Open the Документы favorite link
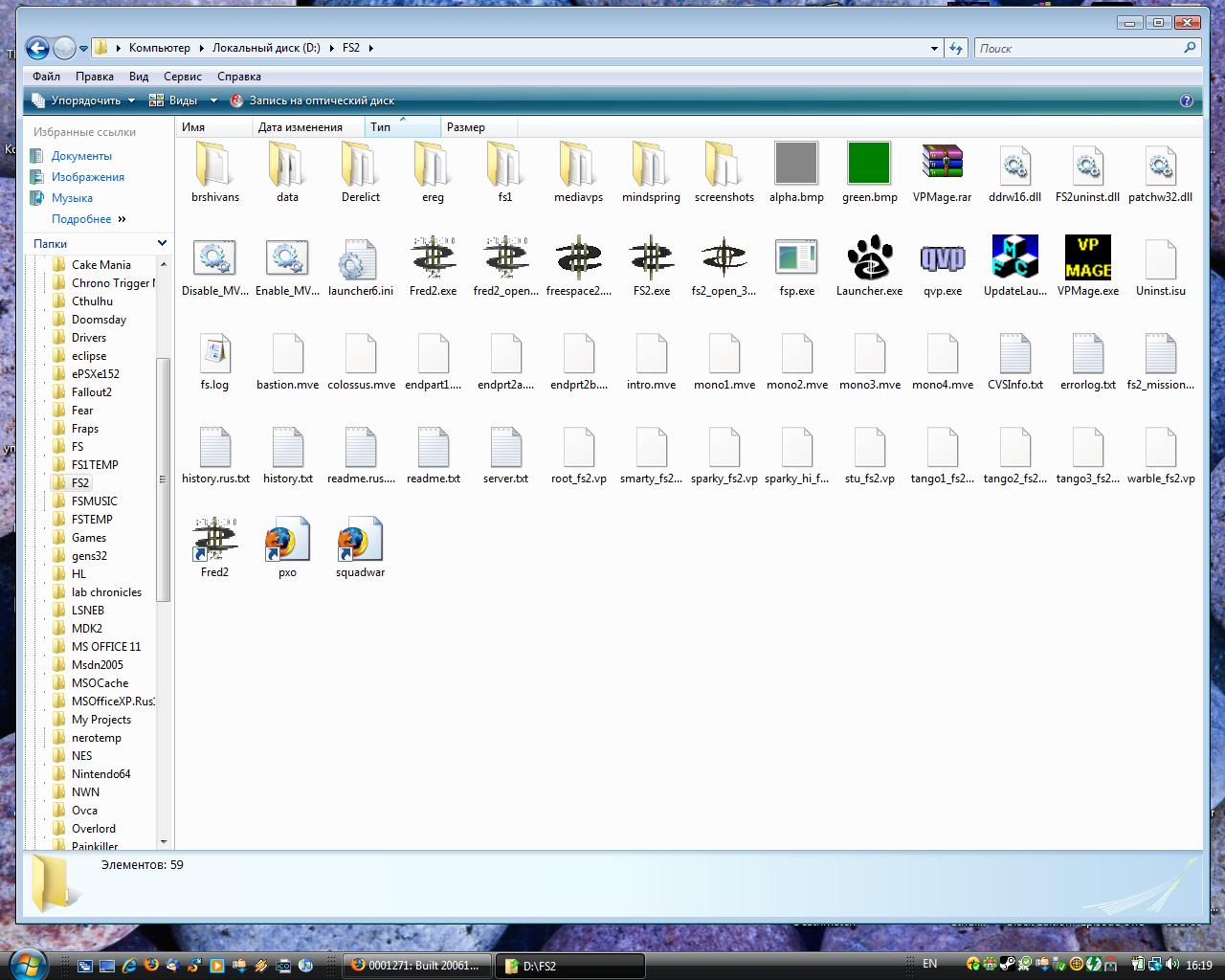1225x980 pixels. point(81,156)
